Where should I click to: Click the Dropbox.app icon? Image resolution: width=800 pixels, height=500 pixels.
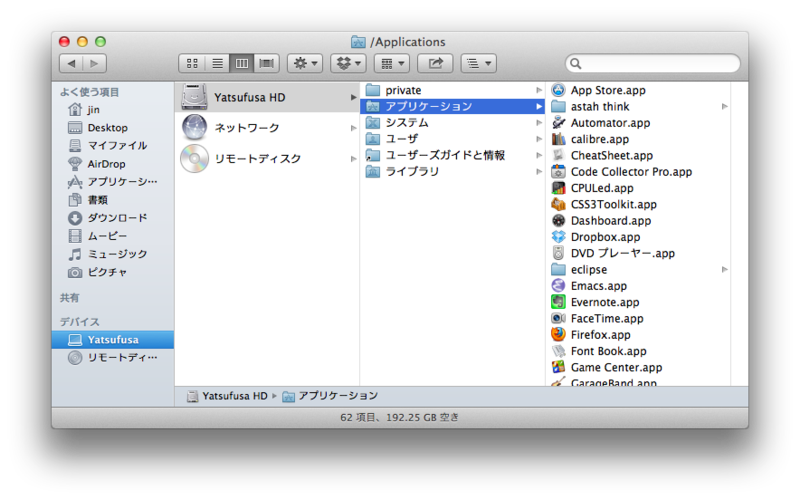pyautogui.click(x=559, y=237)
